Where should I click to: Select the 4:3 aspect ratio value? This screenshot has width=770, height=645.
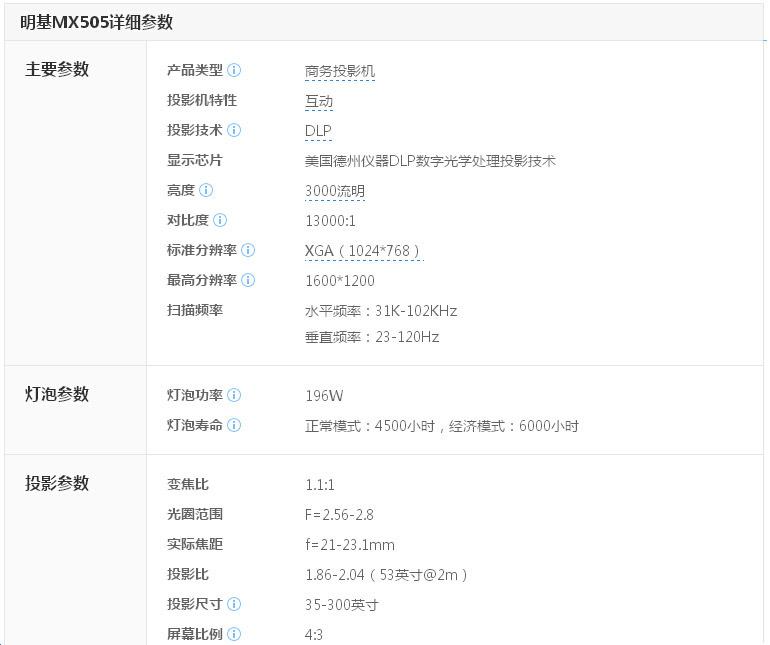click(x=314, y=635)
